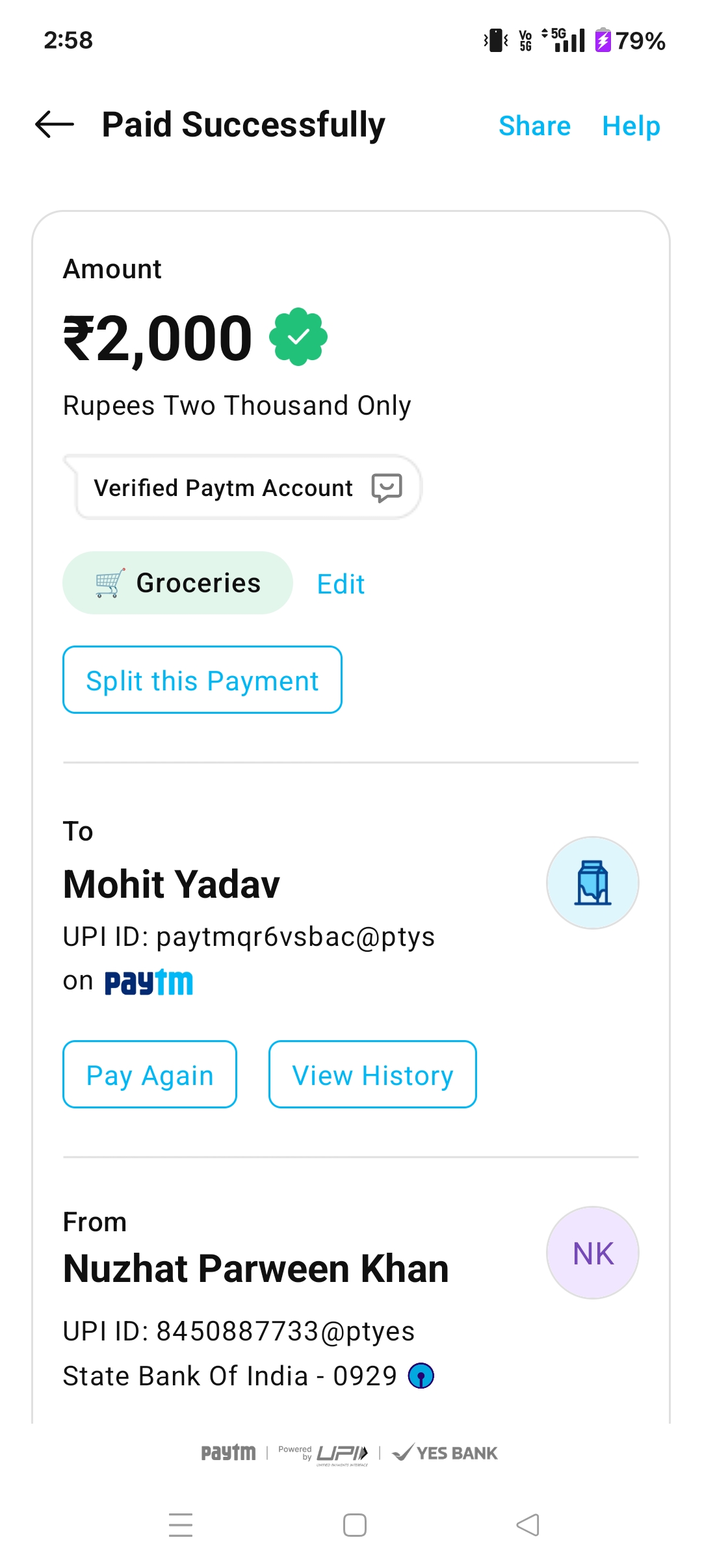
Task: Tap the State Bank of India logo
Action: [421, 1376]
